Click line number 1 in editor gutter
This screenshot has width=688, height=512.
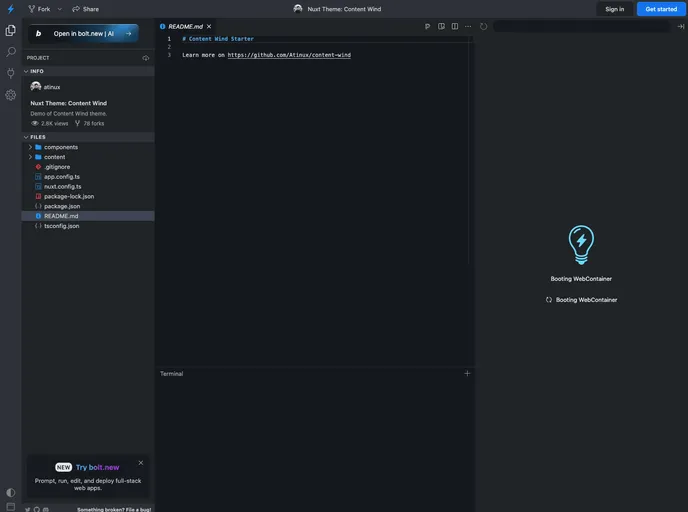pyautogui.click(x=169, y=39)
